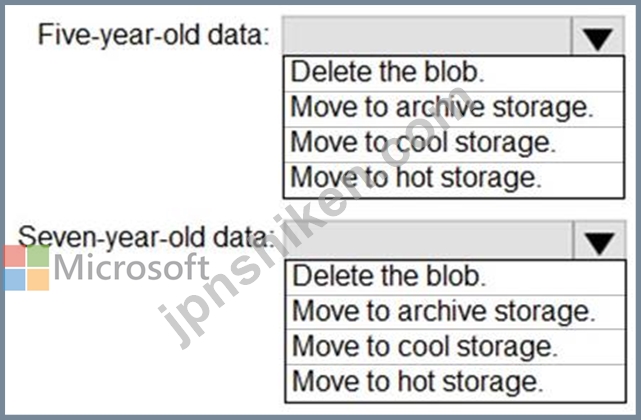Select 'Move to hot storage.' for five-year-old data
Image resolution: width=641 pixels, height=420 pixels.
point(453,180)
